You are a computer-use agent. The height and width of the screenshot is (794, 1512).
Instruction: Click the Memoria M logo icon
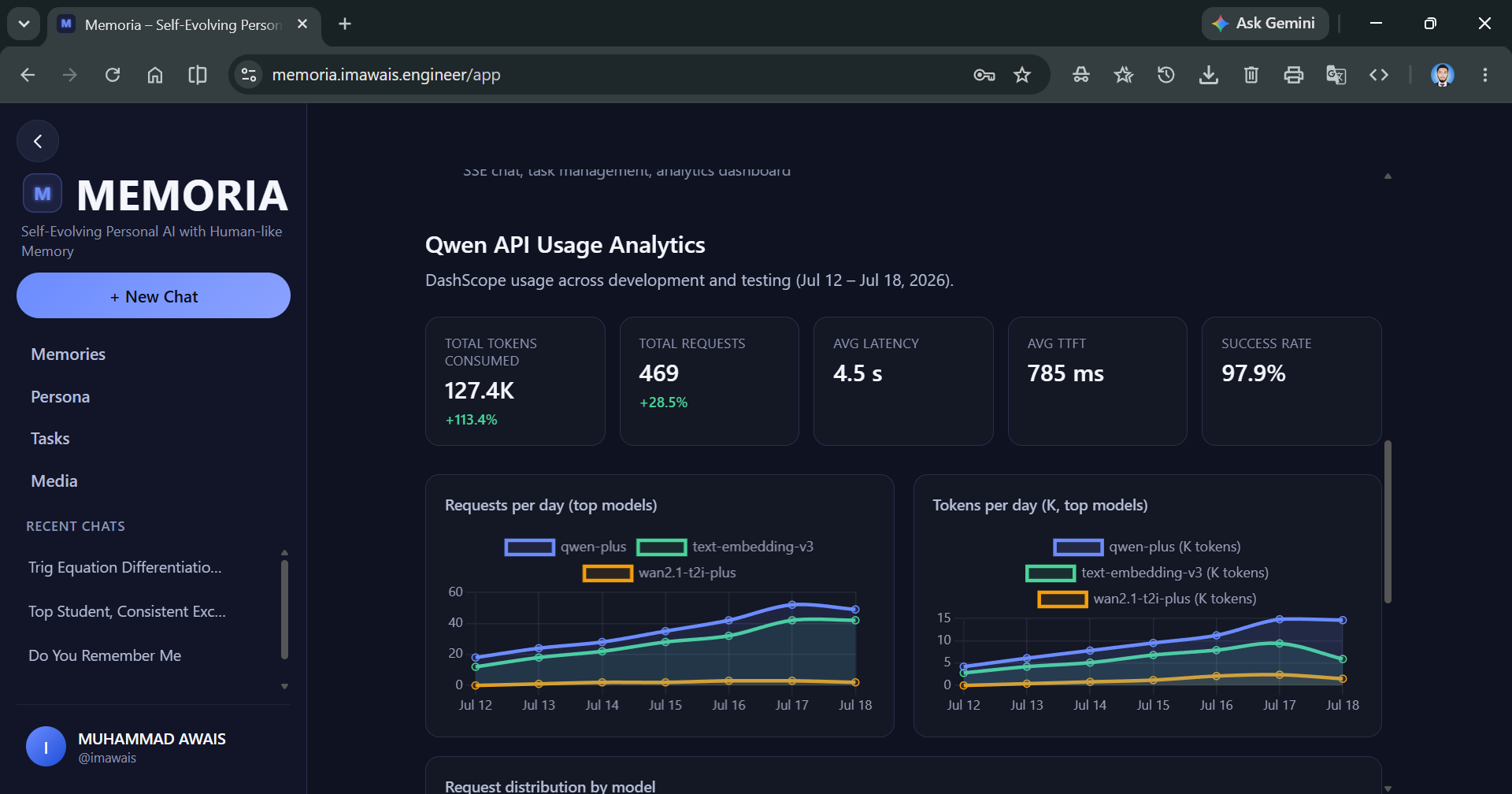[x=43, y=194]
